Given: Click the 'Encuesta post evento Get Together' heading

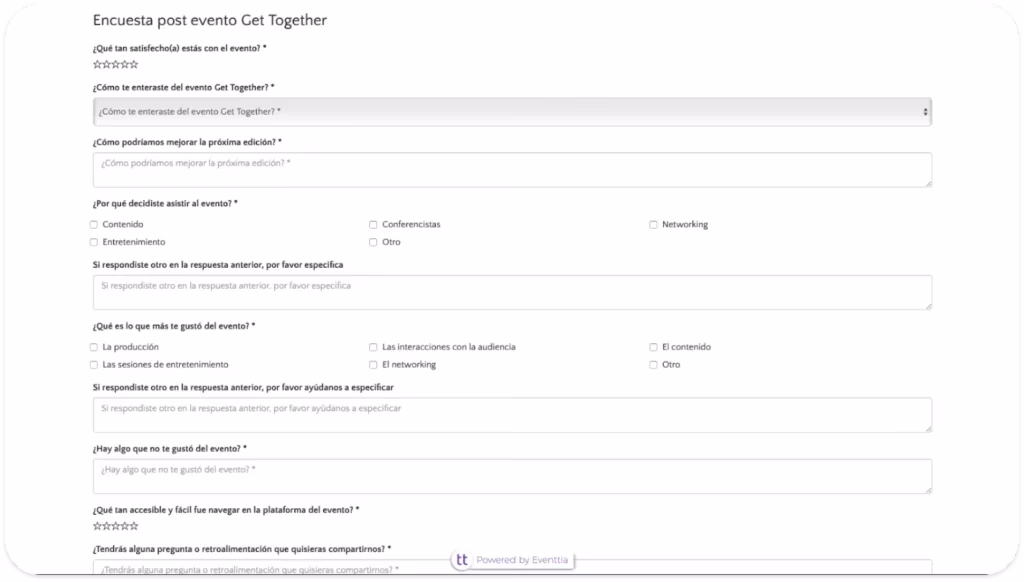Looking at the screenshot, I should tap(210, 20).
